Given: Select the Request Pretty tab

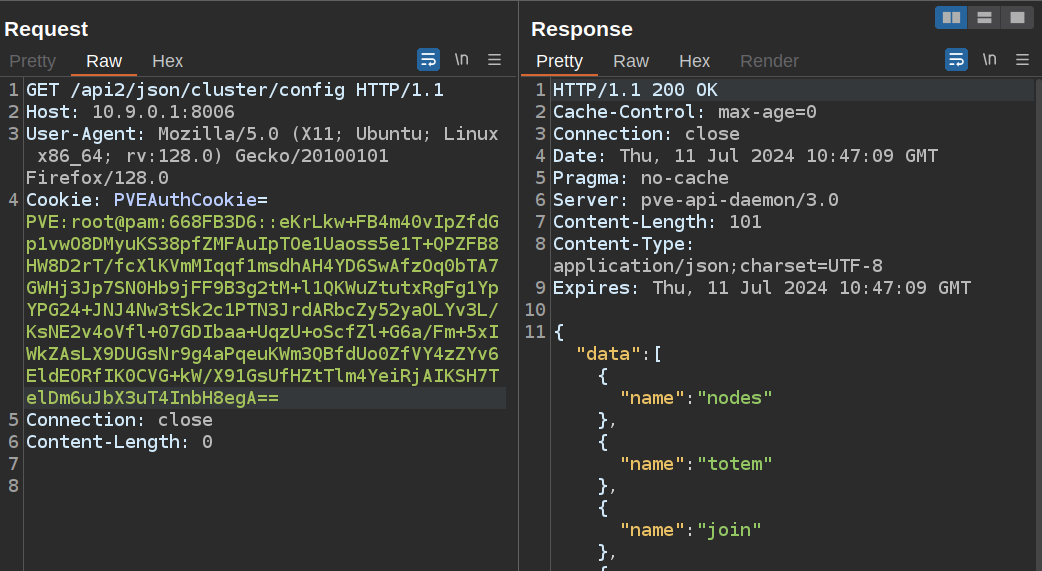Looking at the screenshot, I should coord(33,61).
